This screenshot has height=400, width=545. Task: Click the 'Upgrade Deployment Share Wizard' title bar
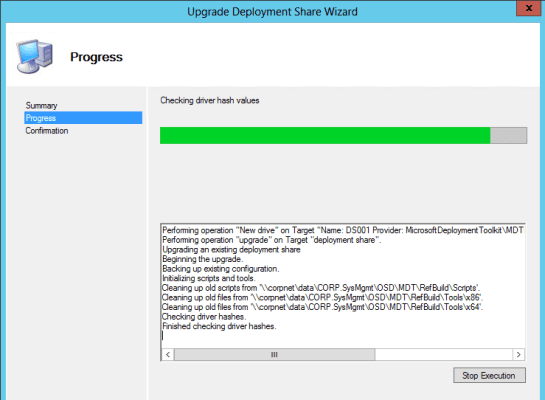coord(272,11)
